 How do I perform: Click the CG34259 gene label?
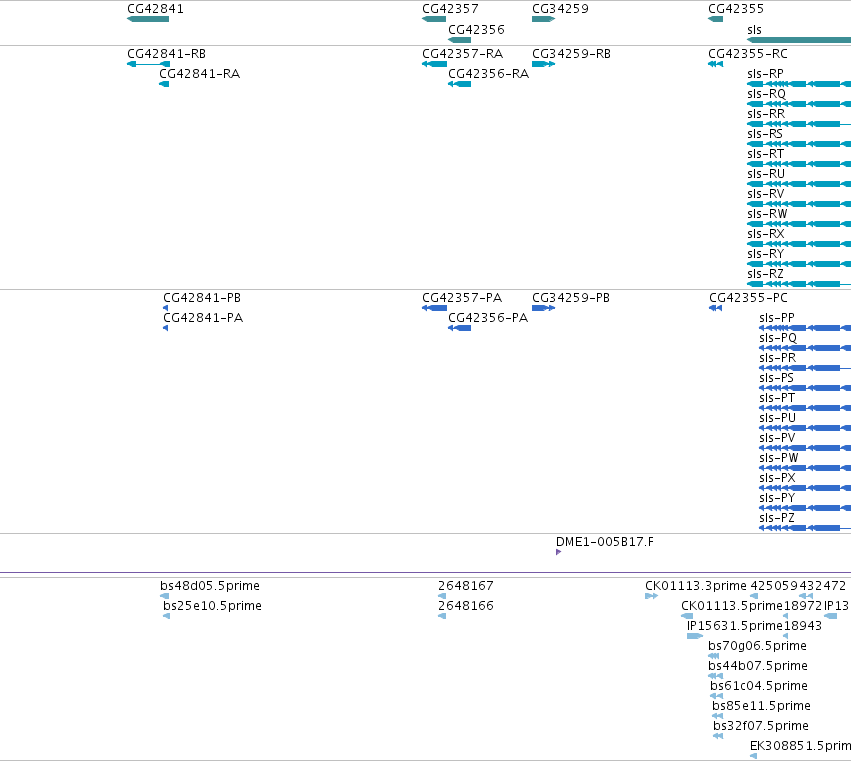click(560, 9)
